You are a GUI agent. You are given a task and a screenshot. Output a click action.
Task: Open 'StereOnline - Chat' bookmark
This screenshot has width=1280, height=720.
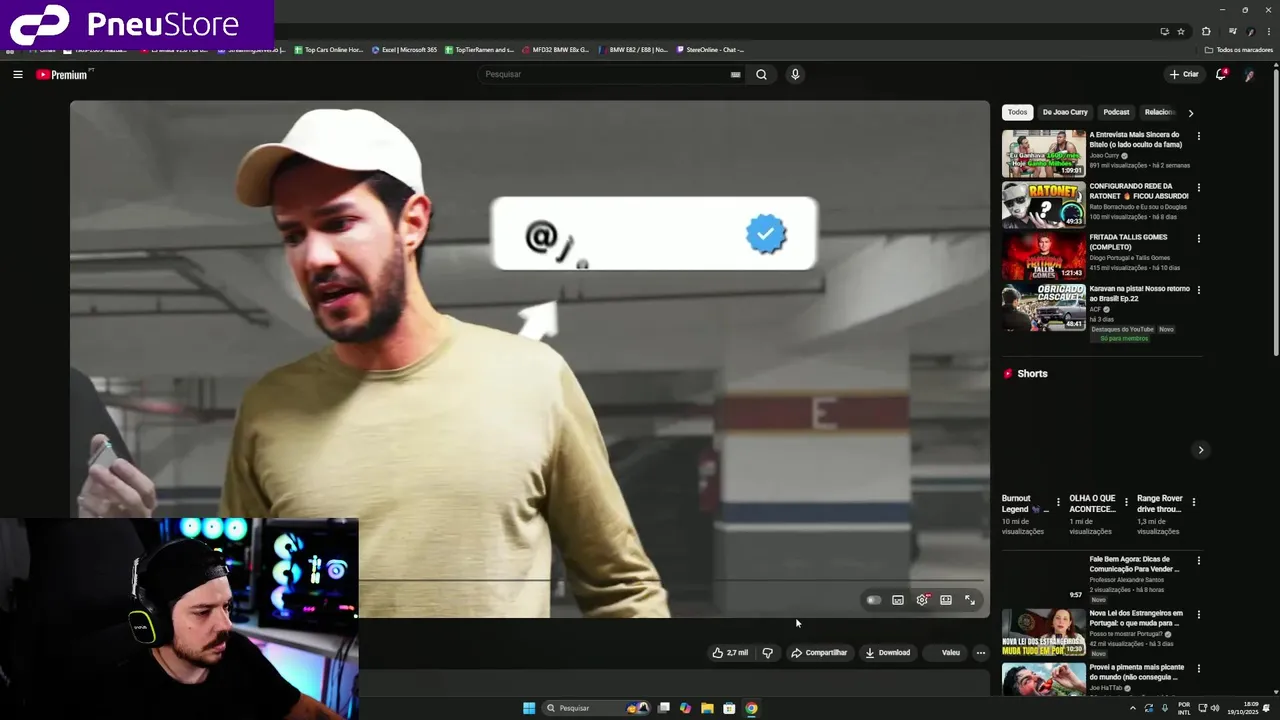[x=710, y=50]
